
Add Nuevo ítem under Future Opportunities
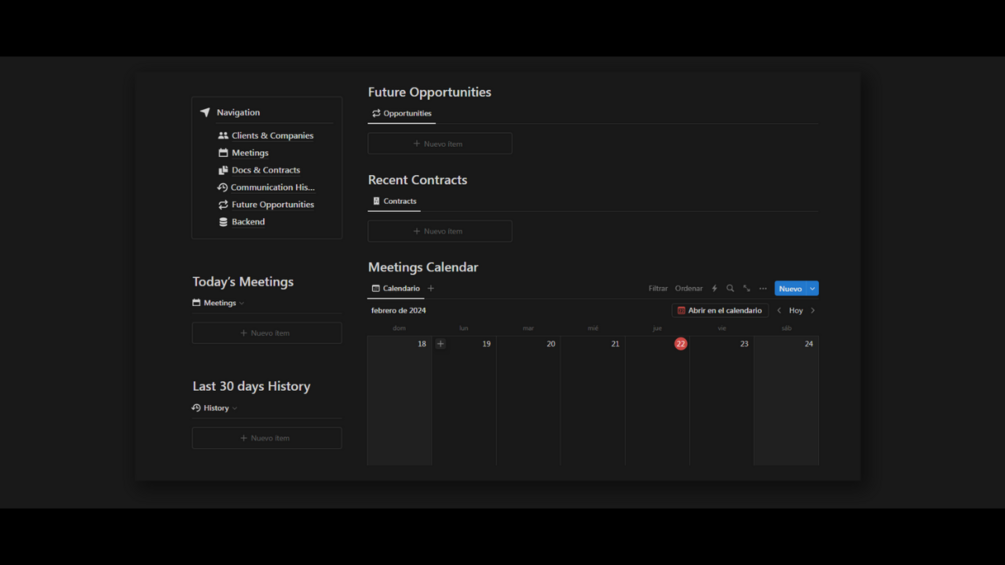(440, 143)
